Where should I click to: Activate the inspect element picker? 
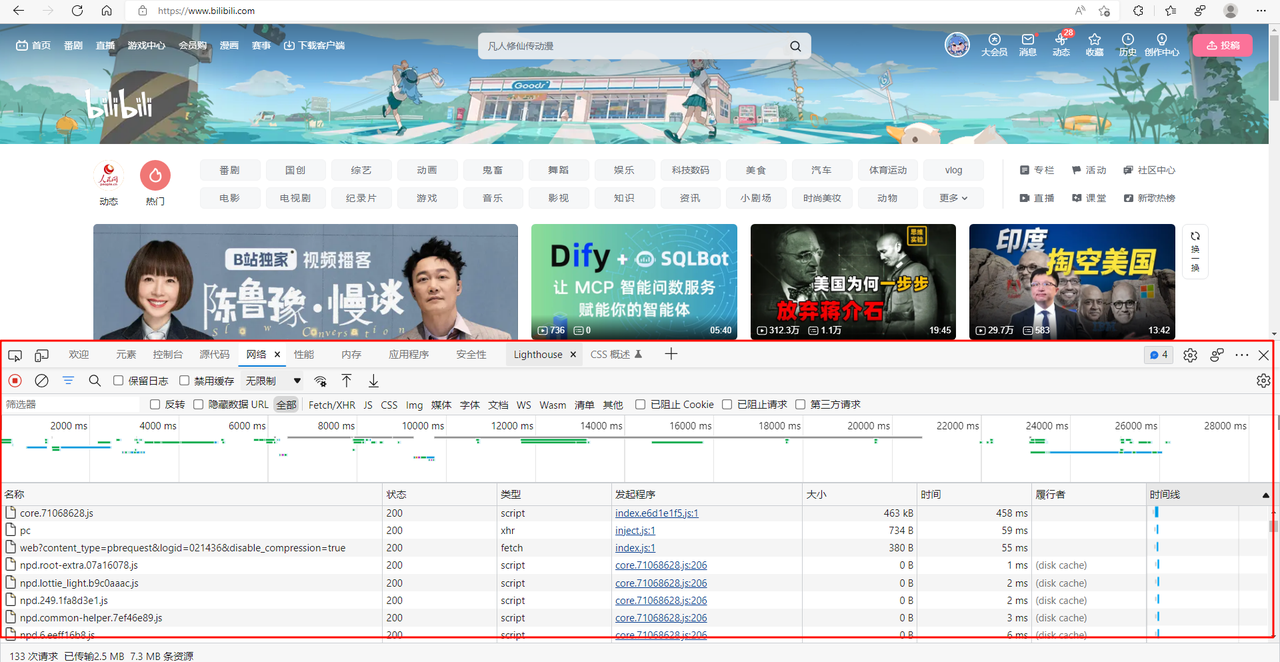point(15,355)
